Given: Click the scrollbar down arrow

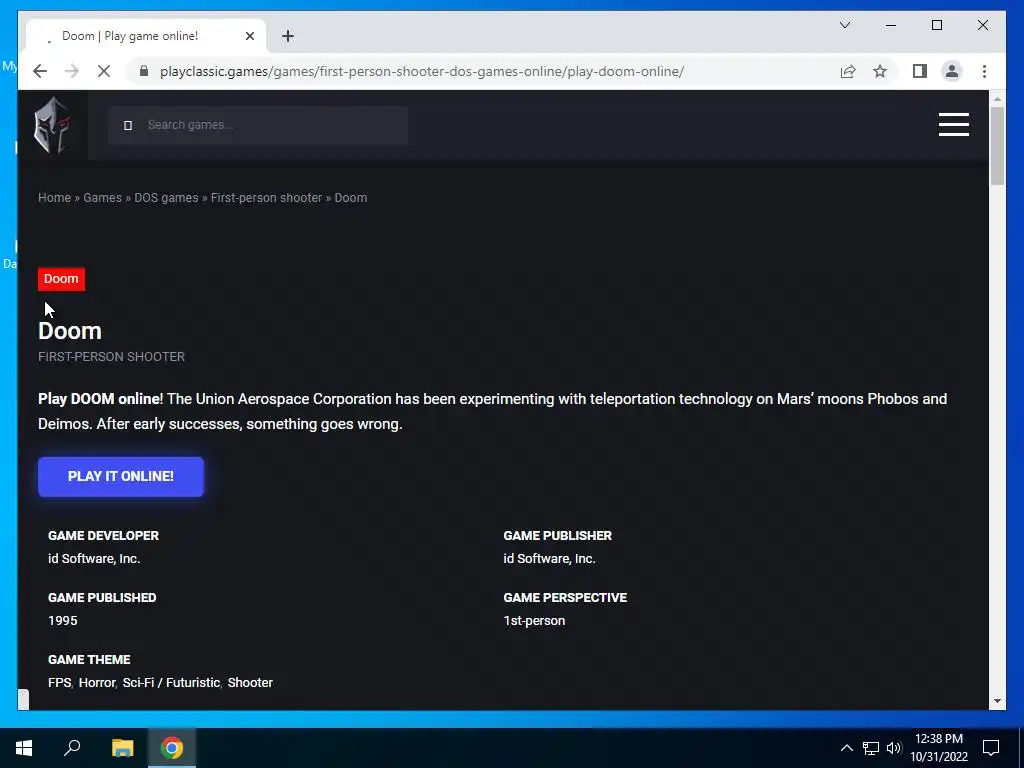Looking at the screenshot, I should [x=997, y=701].
